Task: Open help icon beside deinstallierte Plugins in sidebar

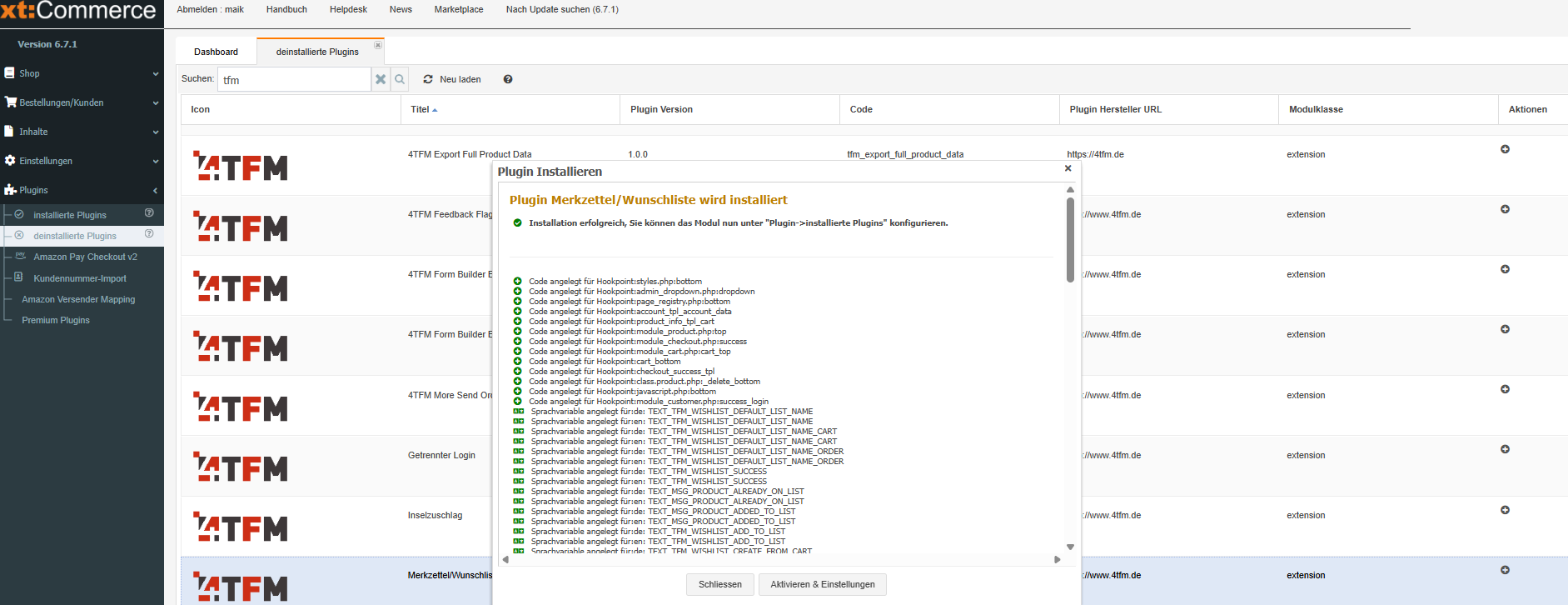Action: pos(149,234)
